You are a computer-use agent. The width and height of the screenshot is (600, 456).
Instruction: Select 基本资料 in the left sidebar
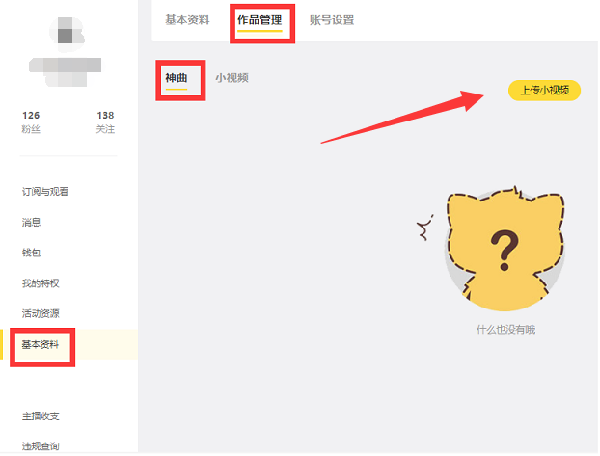click(x=40, y=345)
